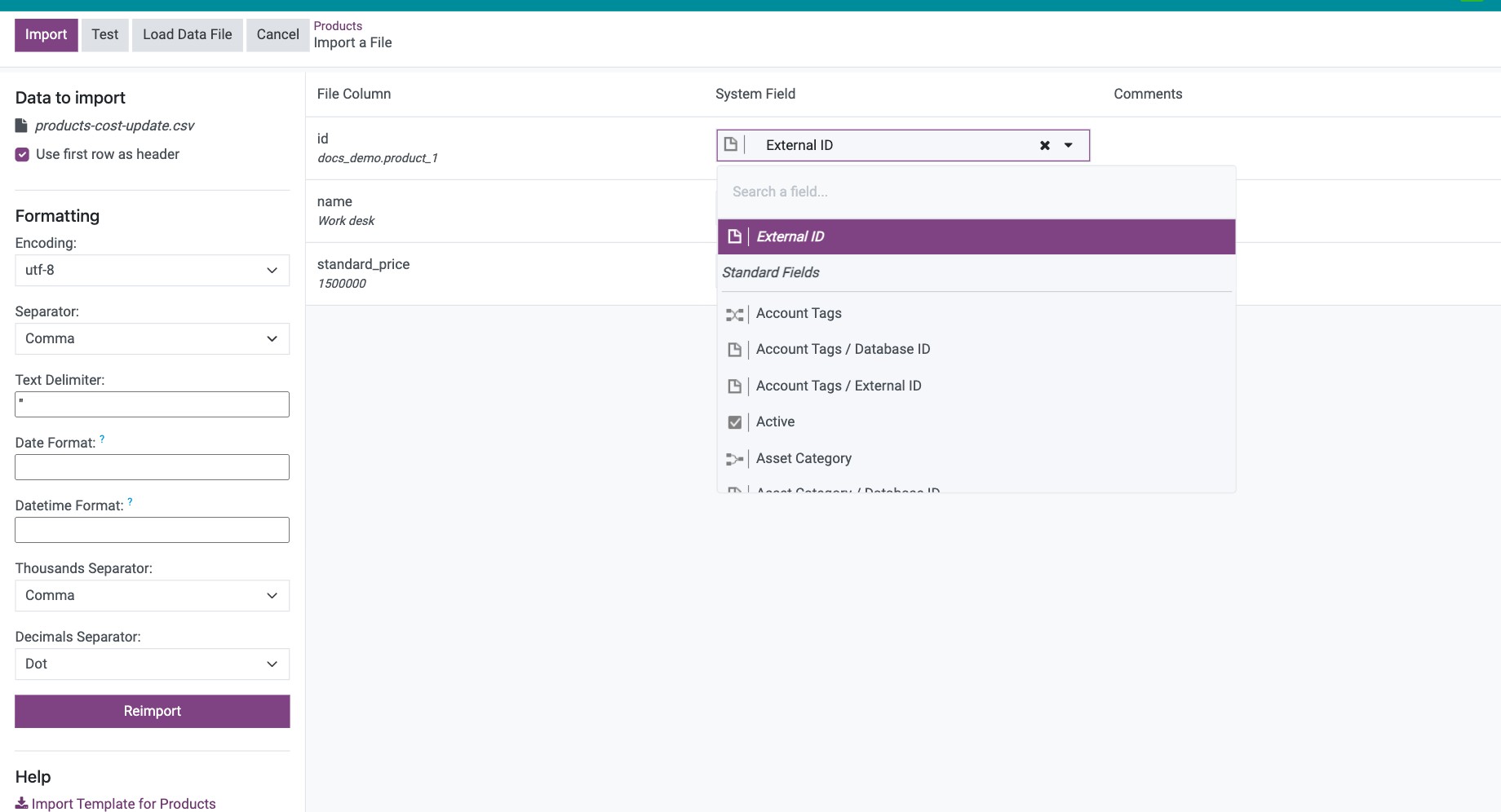Click the file icon beside products-cost-update.csv
Viewport: 1501px width, 812px height.
[21, 126]
